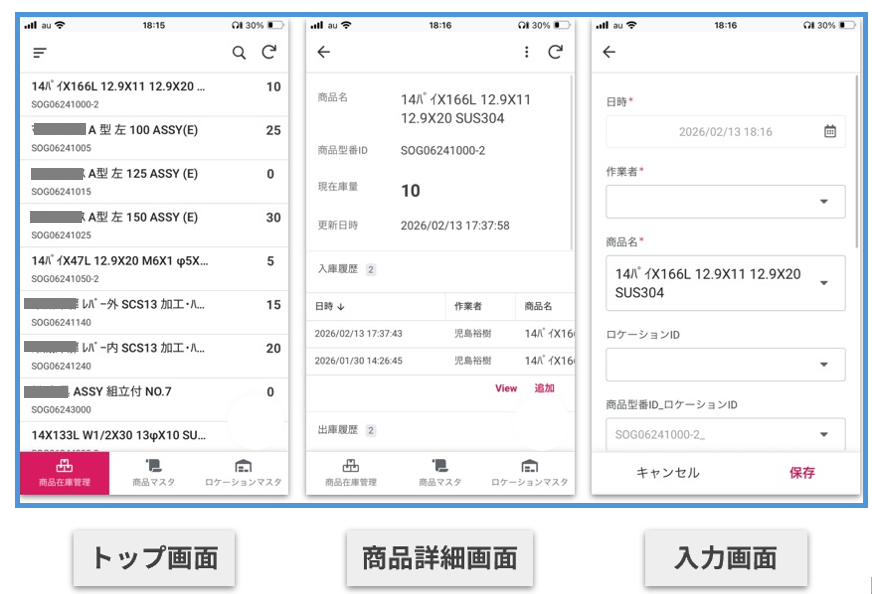Open the three-dot menu on detail screen
Viewport: 872px width, 594px height.
[527, 53]
